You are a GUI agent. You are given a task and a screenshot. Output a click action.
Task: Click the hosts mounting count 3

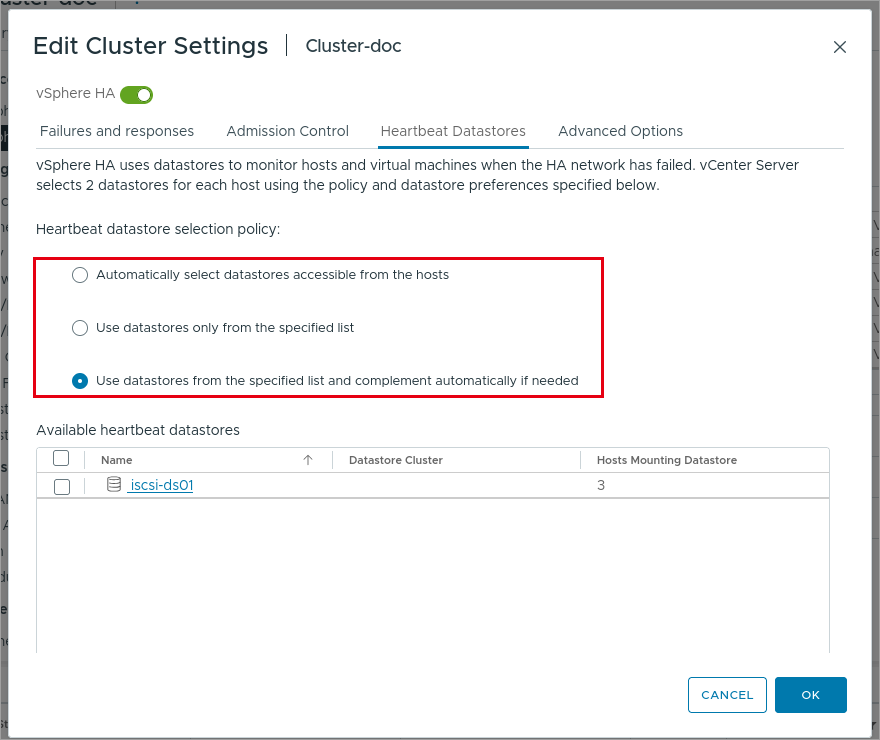click(x=601, y=485)
